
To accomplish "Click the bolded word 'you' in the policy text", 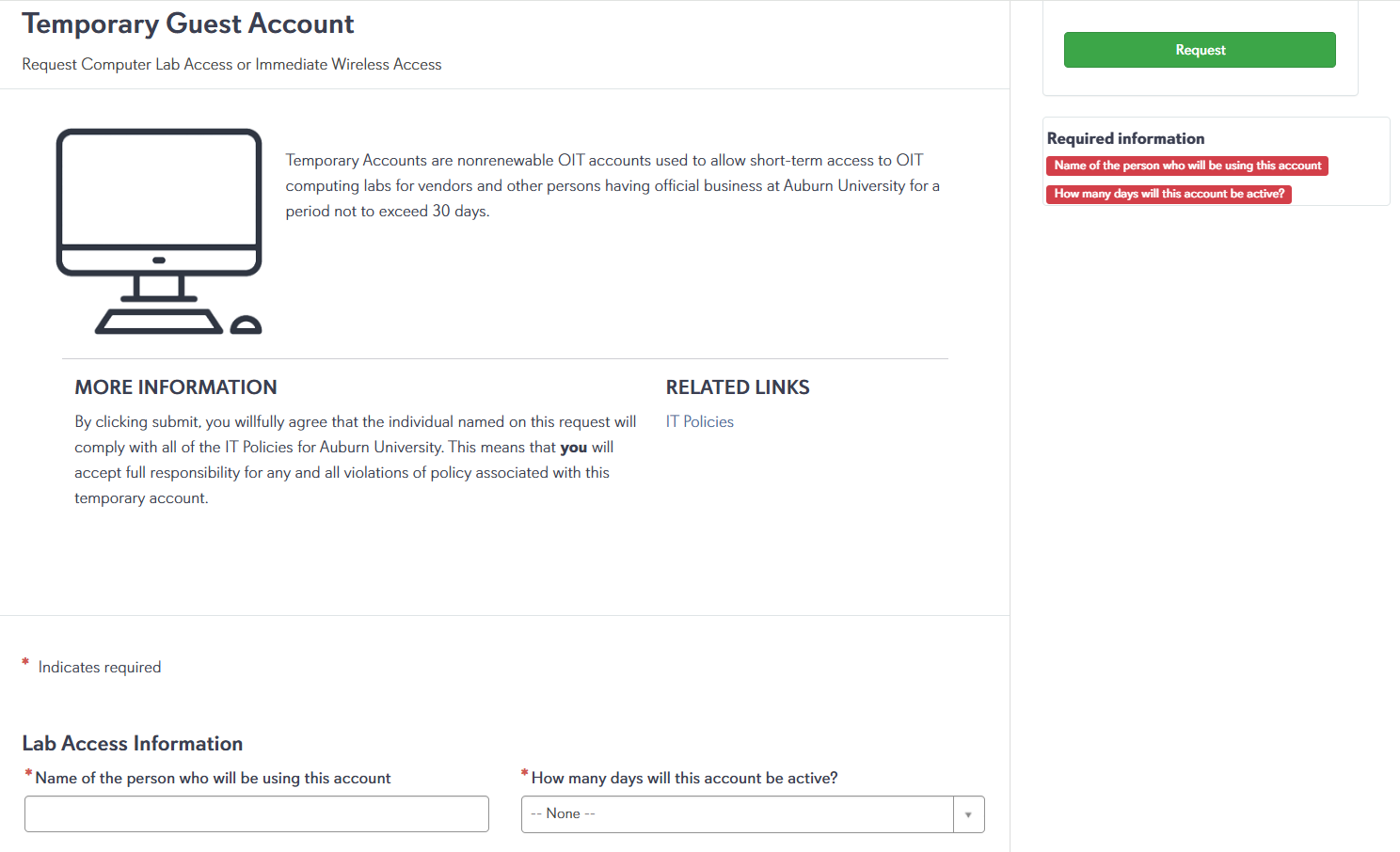I will coord(573,447).
